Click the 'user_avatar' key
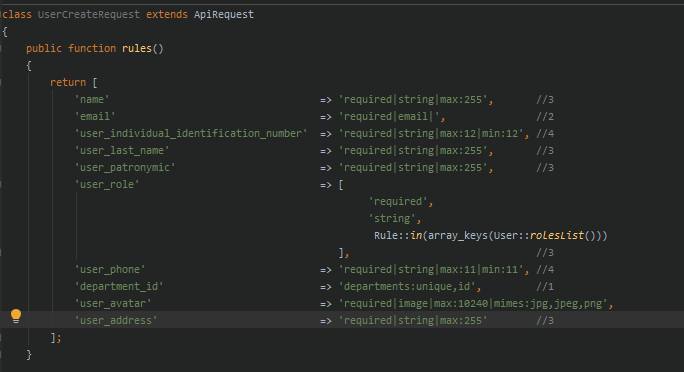This screenshot has height=372, width=684. [113, 304]
